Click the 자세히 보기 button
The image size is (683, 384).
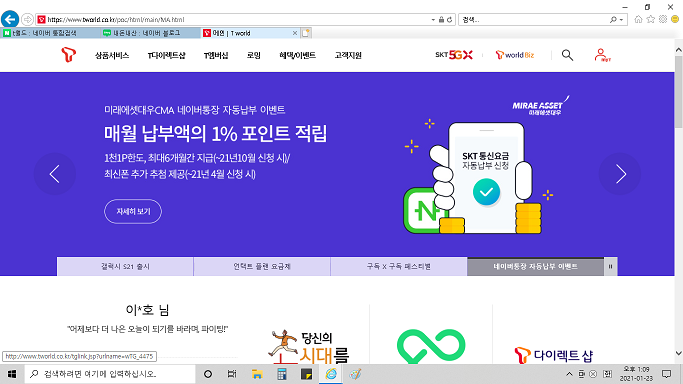133,212
